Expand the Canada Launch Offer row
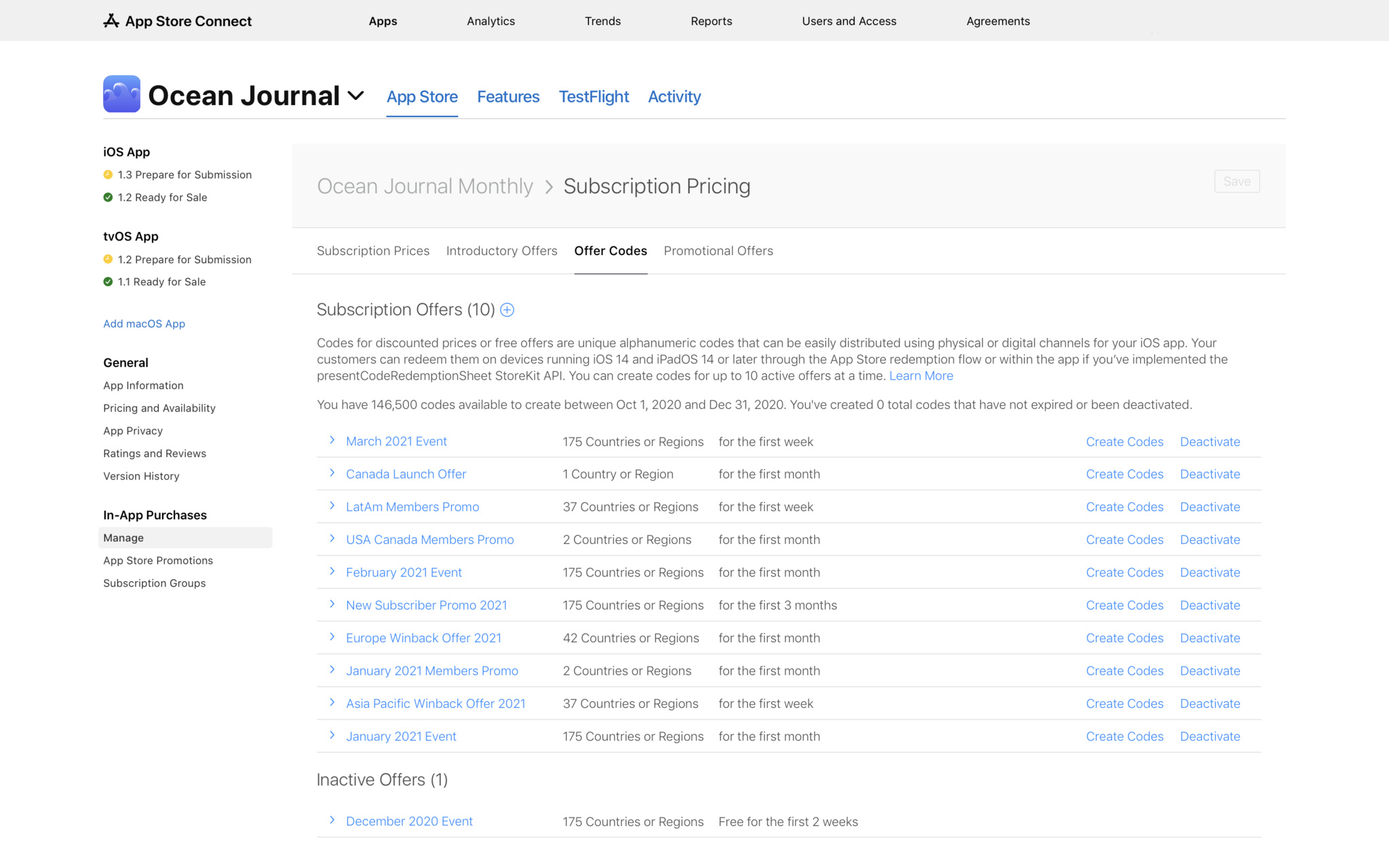 332,473
